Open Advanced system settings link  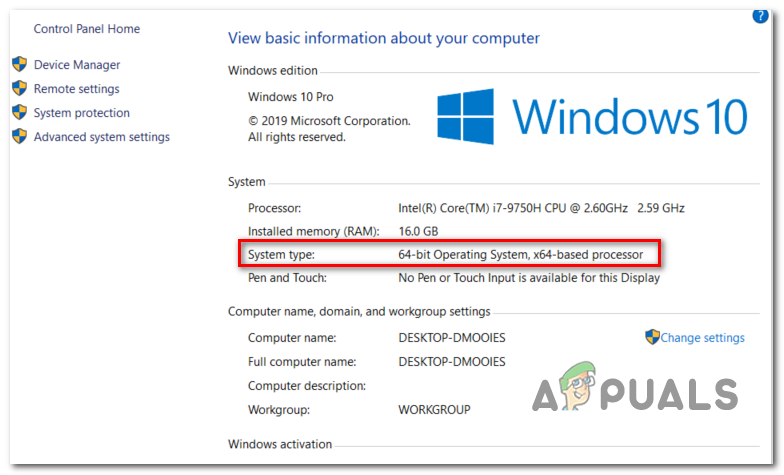tap(102, 137)
